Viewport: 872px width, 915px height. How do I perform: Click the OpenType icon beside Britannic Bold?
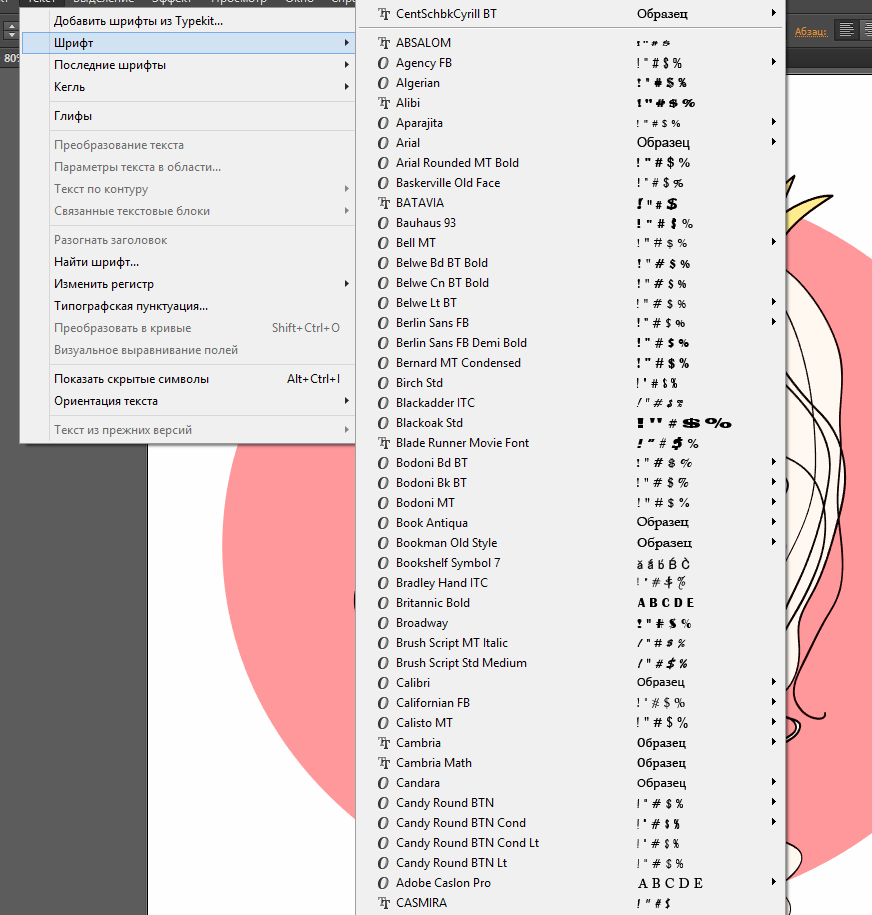tap(383, 603)
